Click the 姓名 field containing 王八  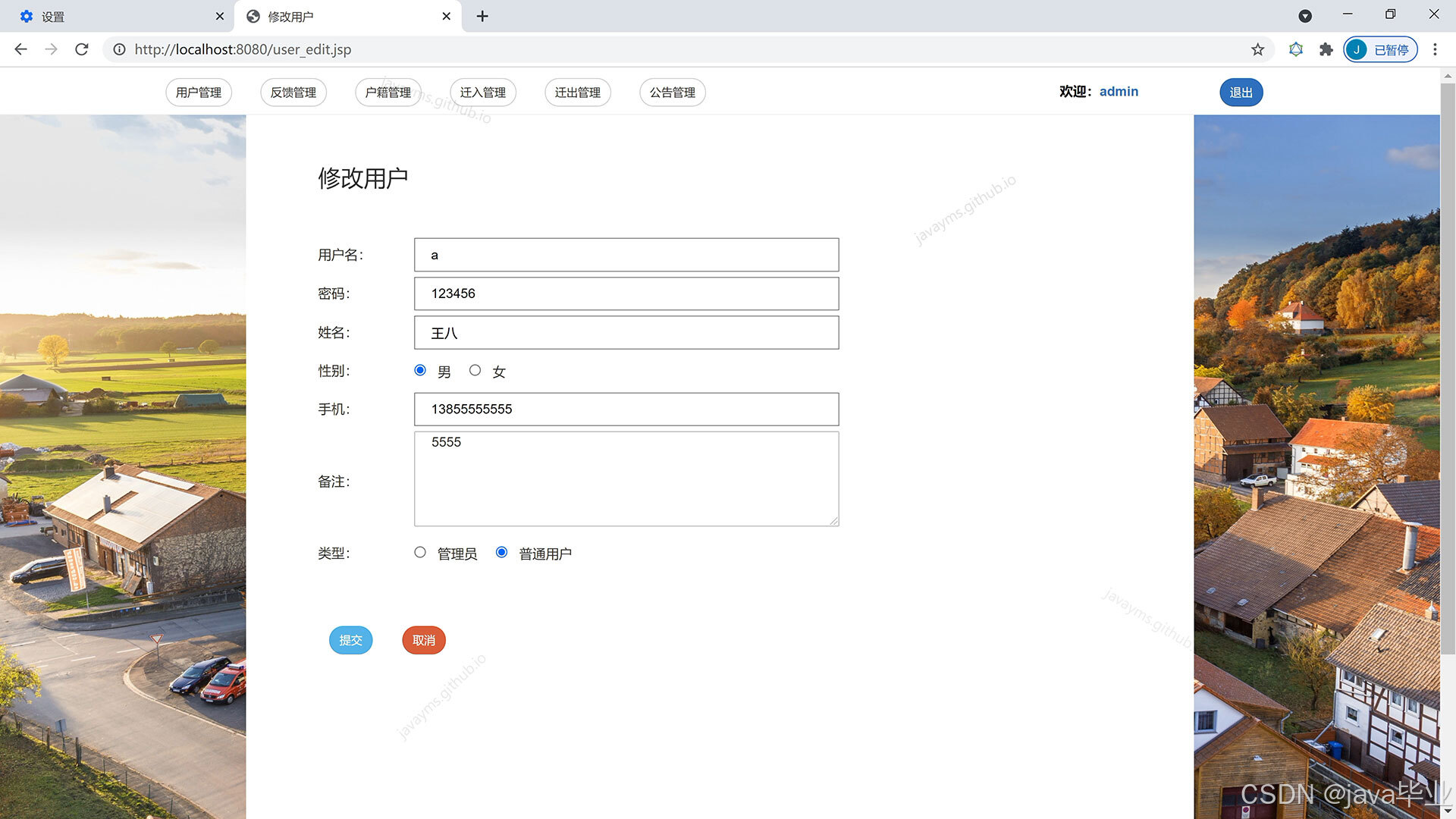click(626, 333)
